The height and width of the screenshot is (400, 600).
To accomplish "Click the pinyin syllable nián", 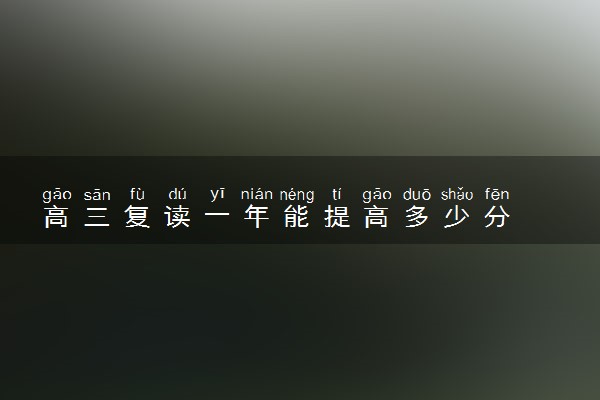I will click(257, 194).
